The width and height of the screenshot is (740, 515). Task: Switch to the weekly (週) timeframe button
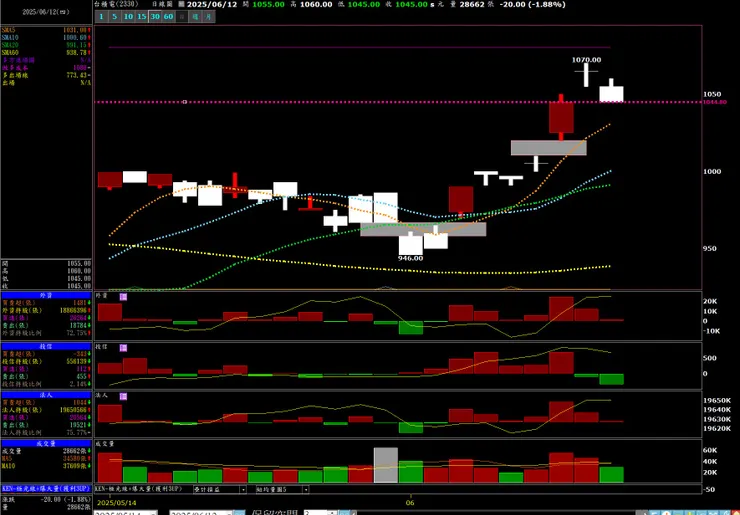[x=195, y=17]
